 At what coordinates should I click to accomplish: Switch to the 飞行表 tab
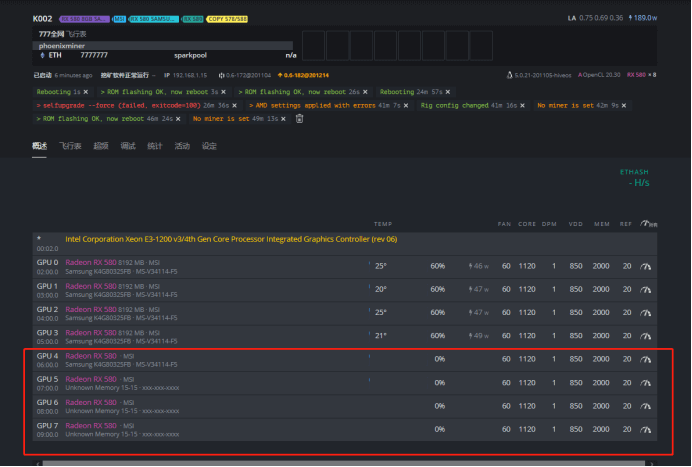[70, 146]
